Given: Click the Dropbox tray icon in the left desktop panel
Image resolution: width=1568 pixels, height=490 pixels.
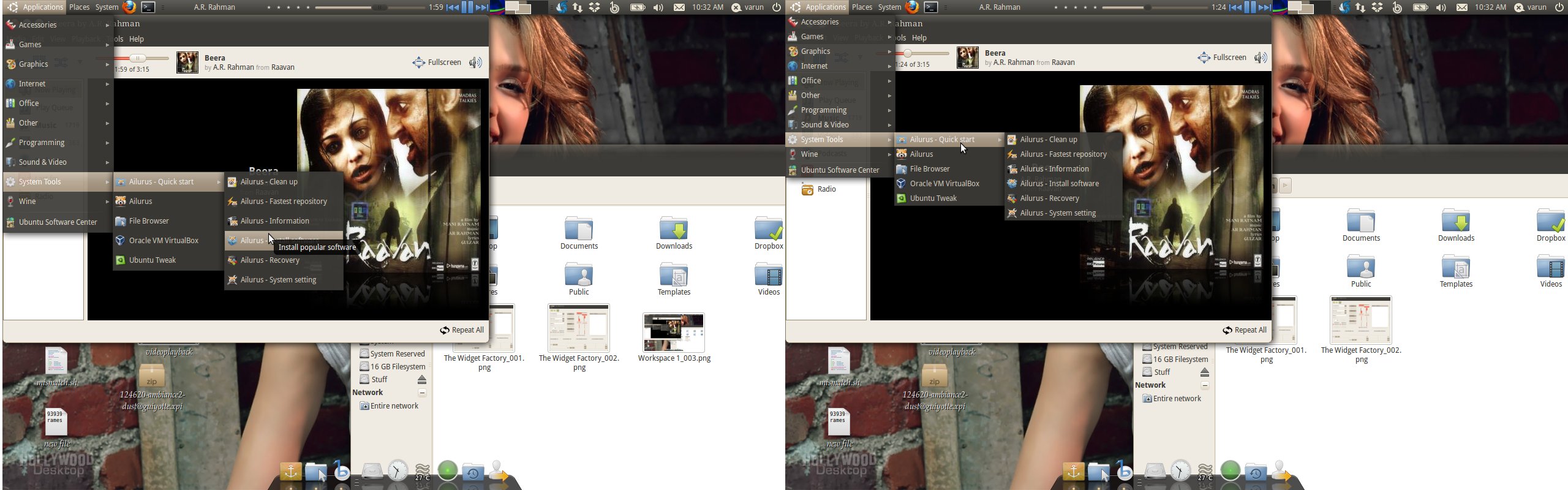Looking at the screenshot, I should (x=594, y=7).
